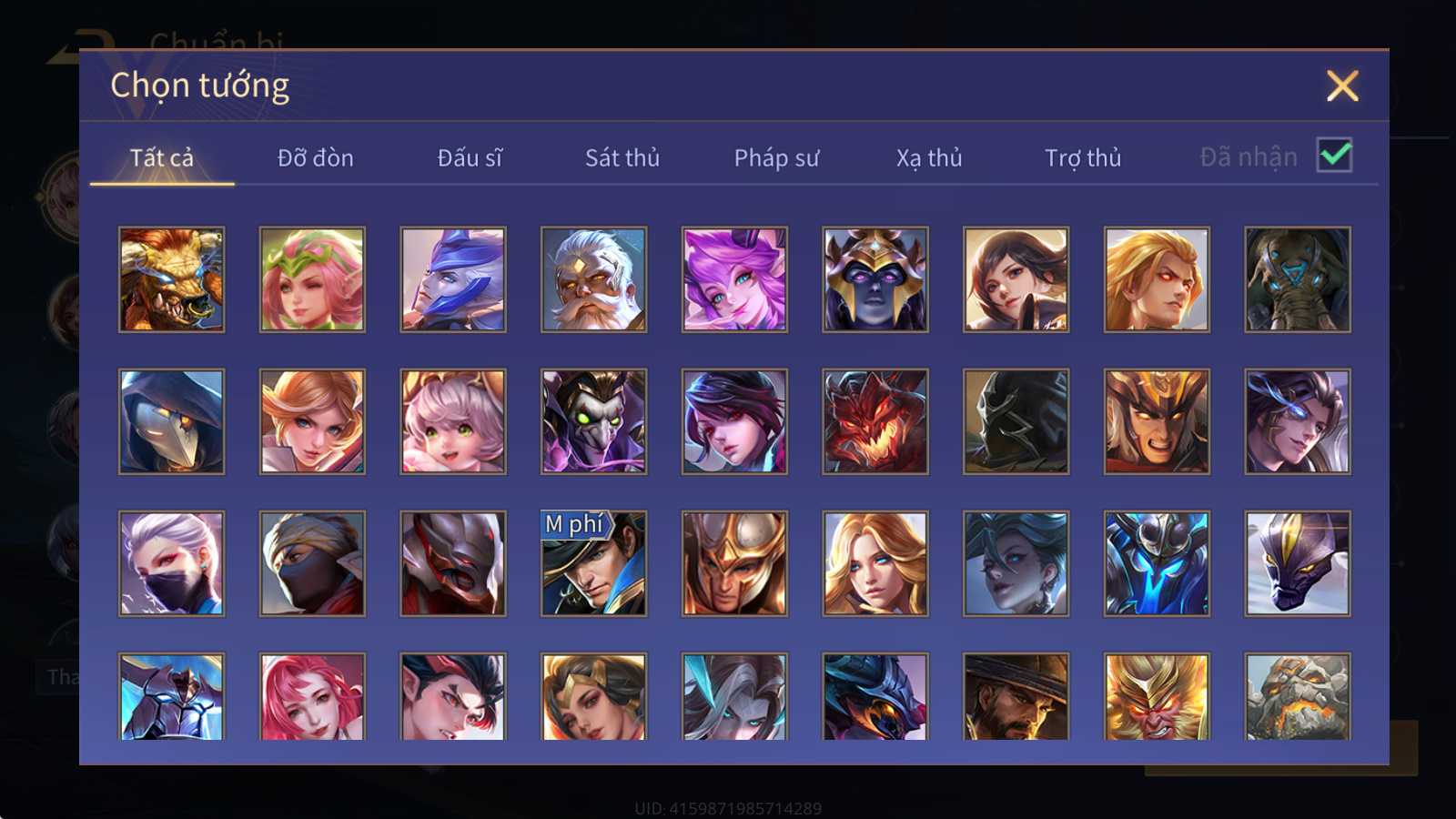Switch to the Đấu sĩ tab
The width and height of the screenshot is (1456, 819).
[470, 158]
